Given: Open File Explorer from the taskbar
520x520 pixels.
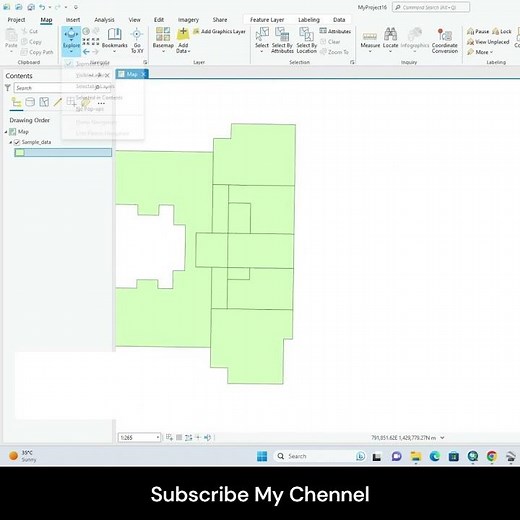Looking at the screenshot, I should [415, 456].
